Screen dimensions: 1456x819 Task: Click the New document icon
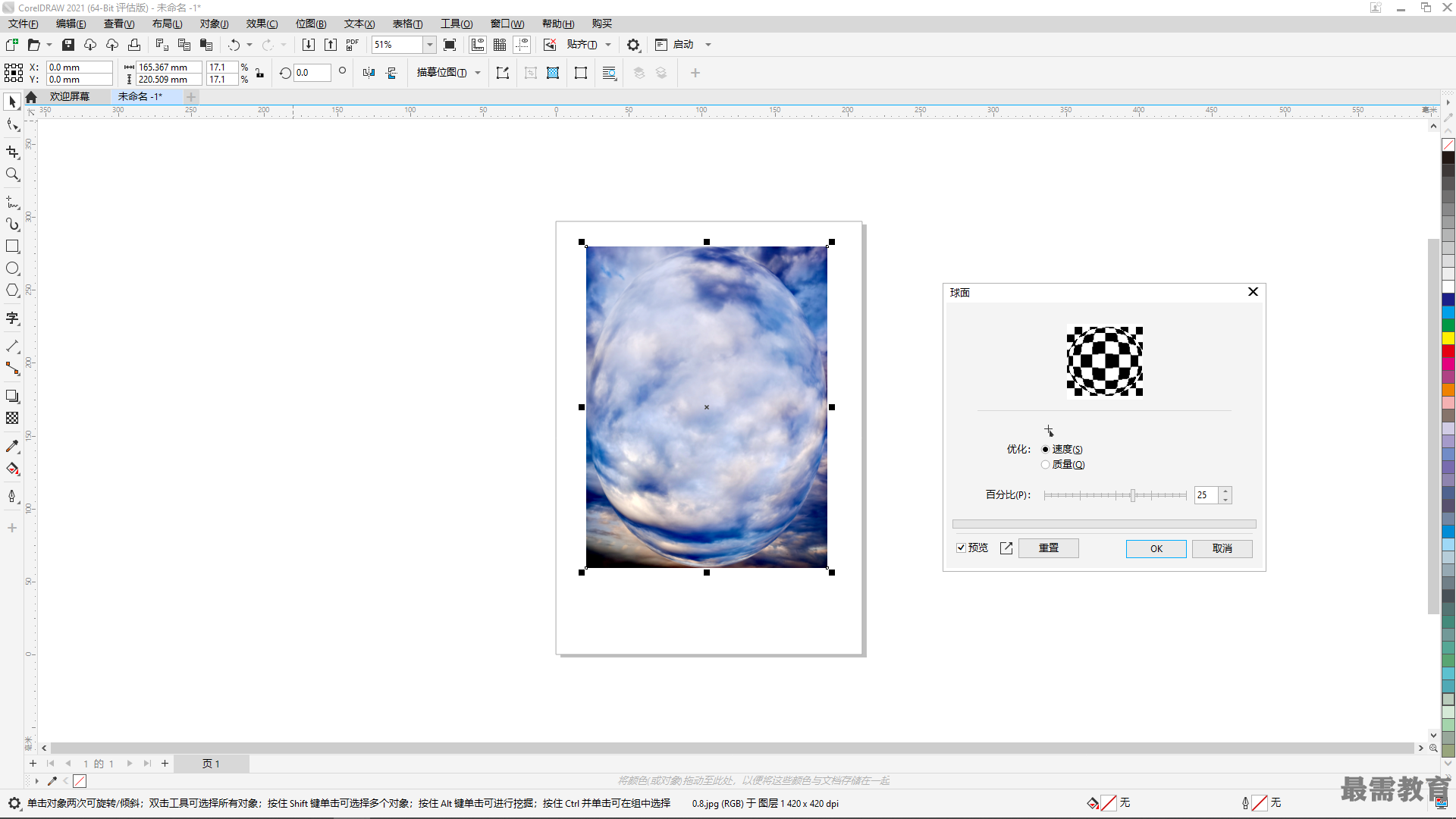click(12, 45)
